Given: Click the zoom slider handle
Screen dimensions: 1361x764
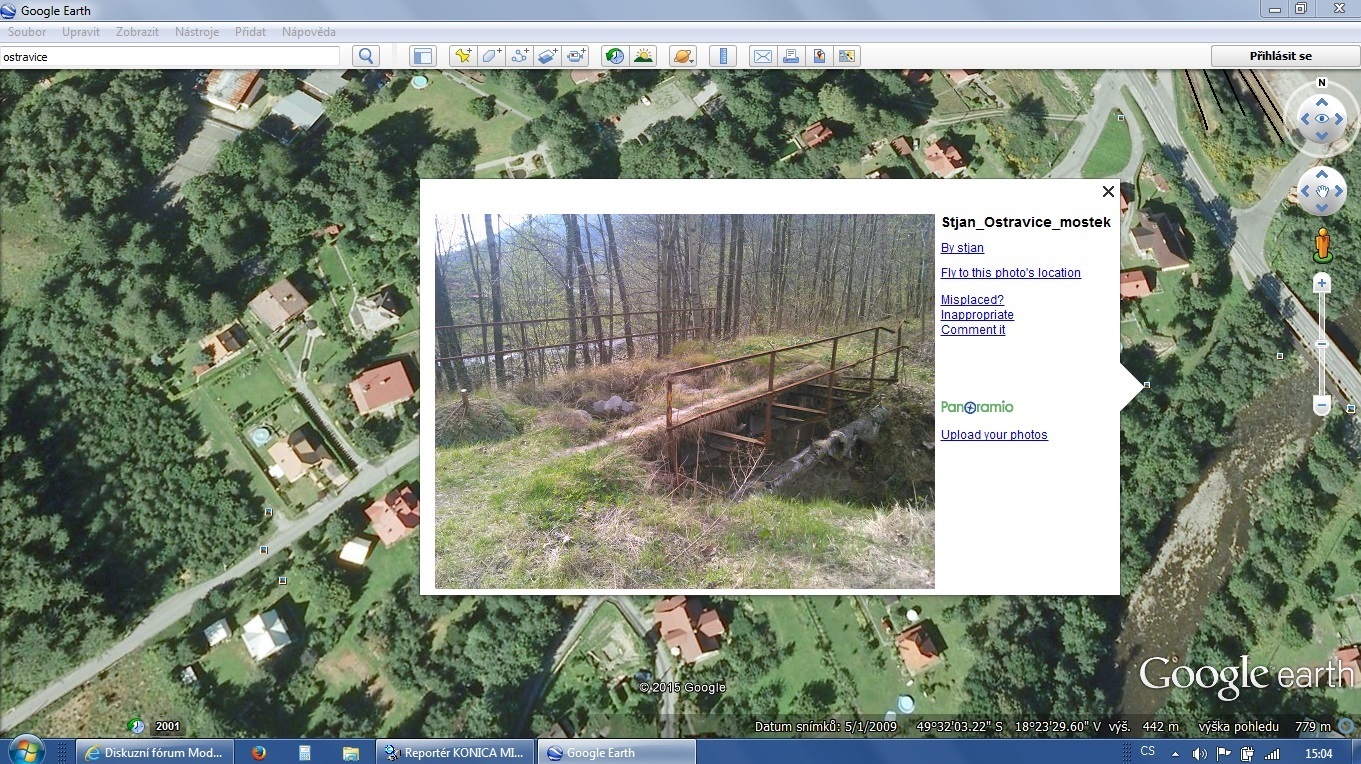Looking at the screenshot, I should (x=1322, y=344).
